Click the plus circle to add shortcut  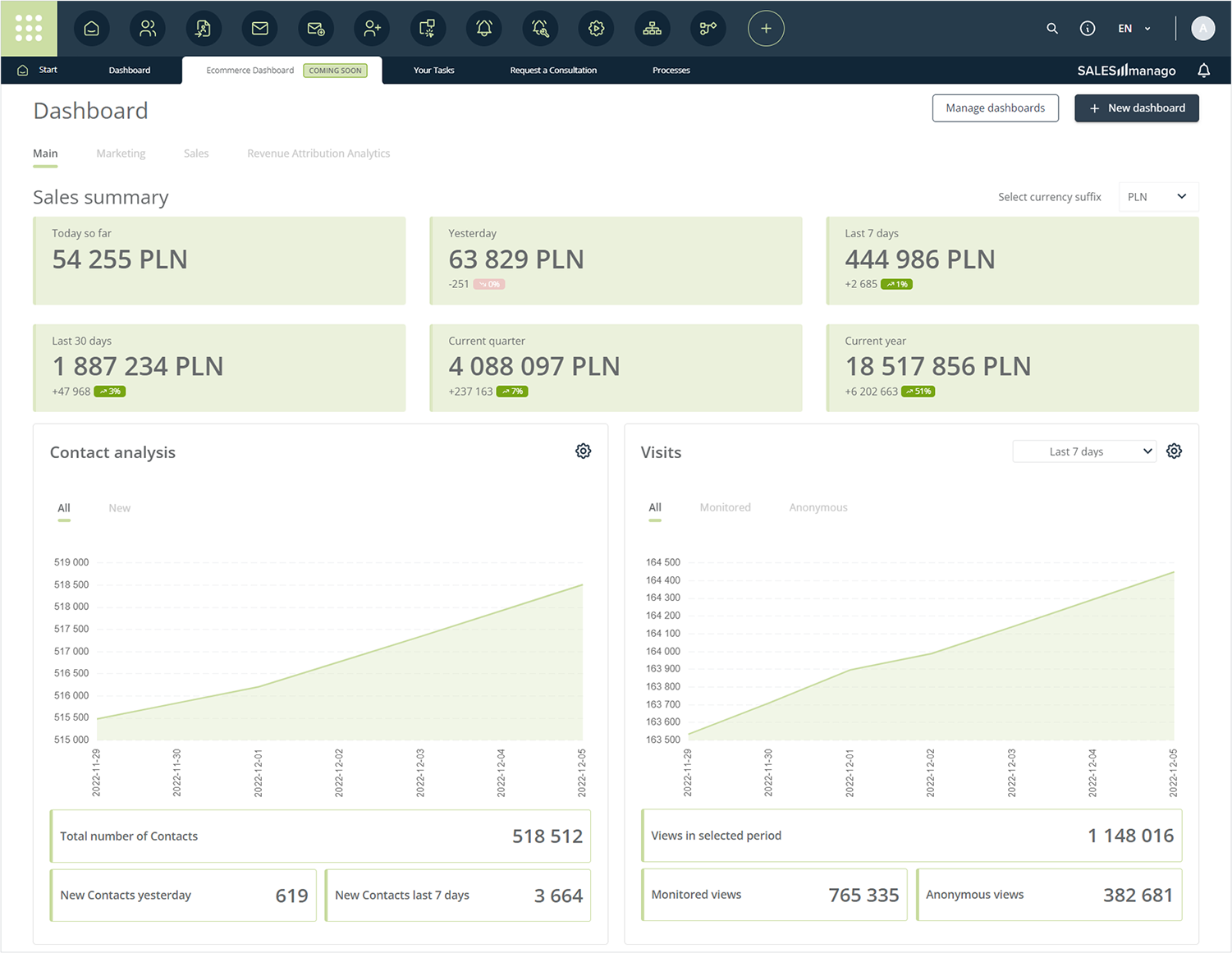pos(766,29)
